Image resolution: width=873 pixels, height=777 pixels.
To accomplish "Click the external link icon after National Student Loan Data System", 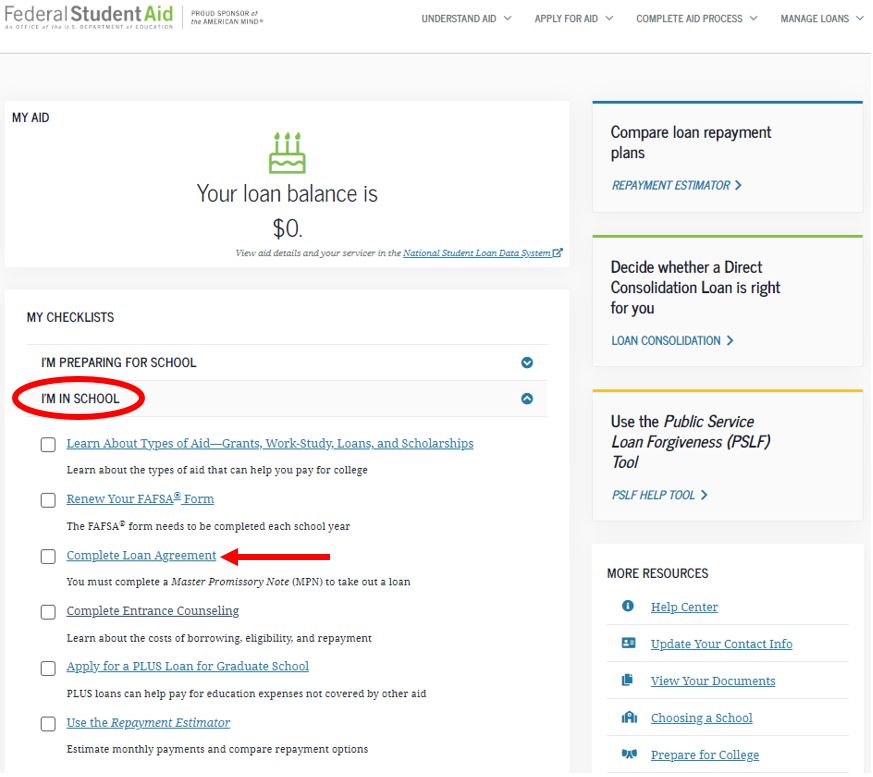I will click(x=557, y=253).
